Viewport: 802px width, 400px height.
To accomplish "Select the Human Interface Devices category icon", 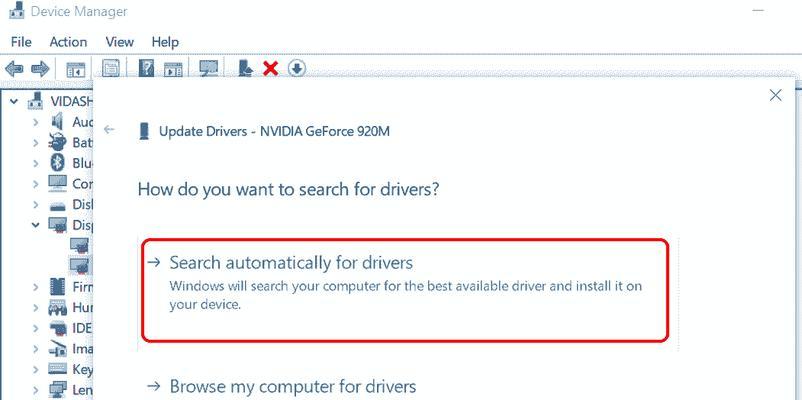I will pyautogui.click(x=57, y=307).
